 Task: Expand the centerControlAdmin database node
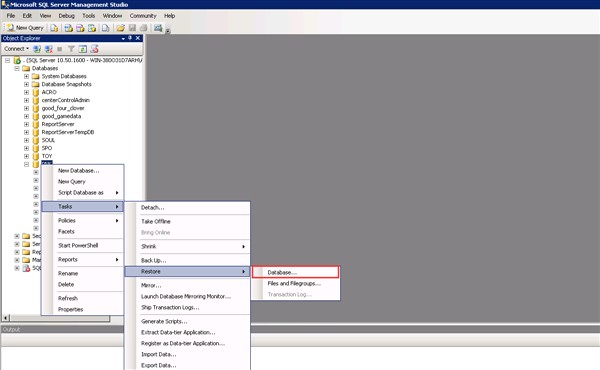click(26, 100)
